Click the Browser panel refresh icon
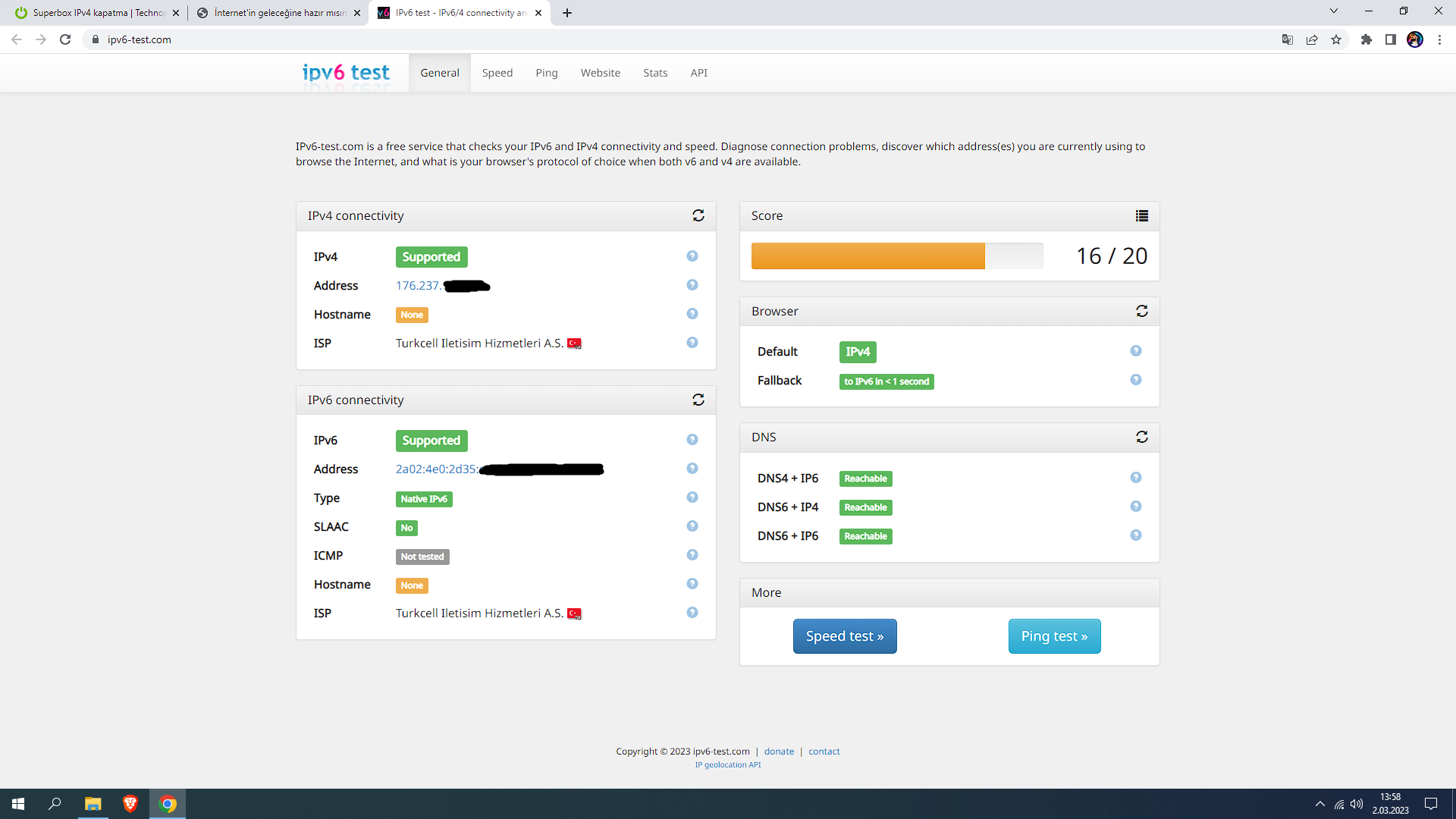 tap(1142, 311)
